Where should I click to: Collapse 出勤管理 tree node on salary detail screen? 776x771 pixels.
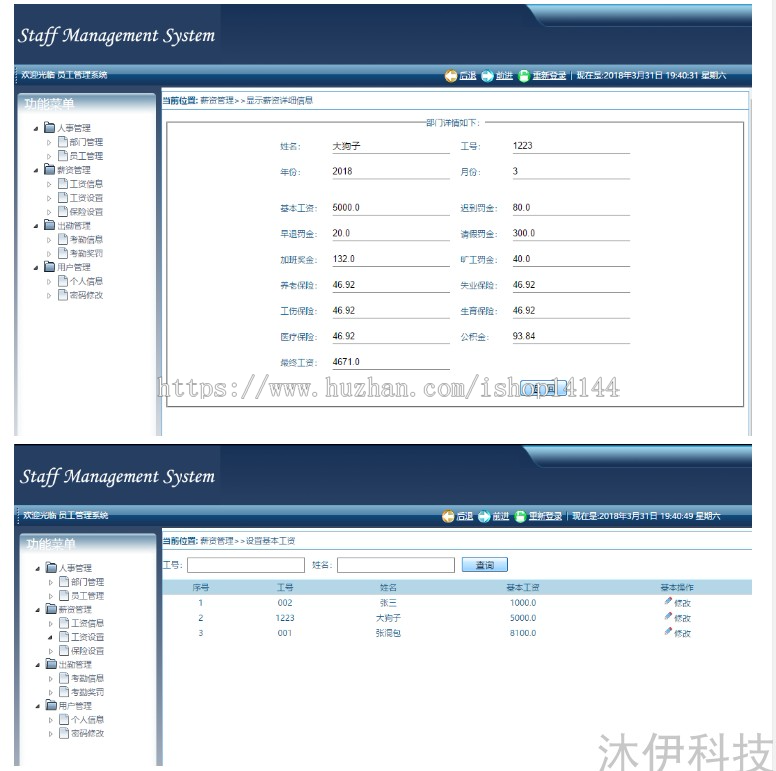(x=36, y=226)
